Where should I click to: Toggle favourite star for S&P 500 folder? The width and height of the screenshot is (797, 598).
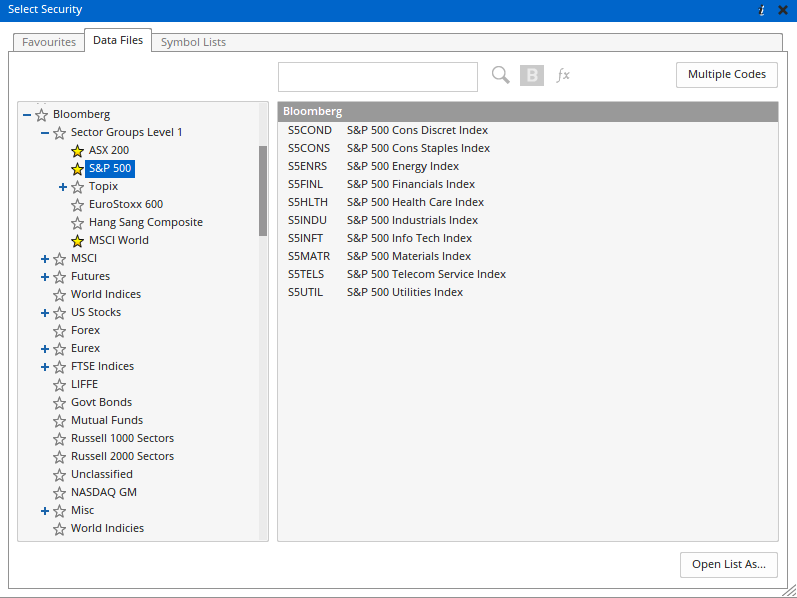coord(77,168)
